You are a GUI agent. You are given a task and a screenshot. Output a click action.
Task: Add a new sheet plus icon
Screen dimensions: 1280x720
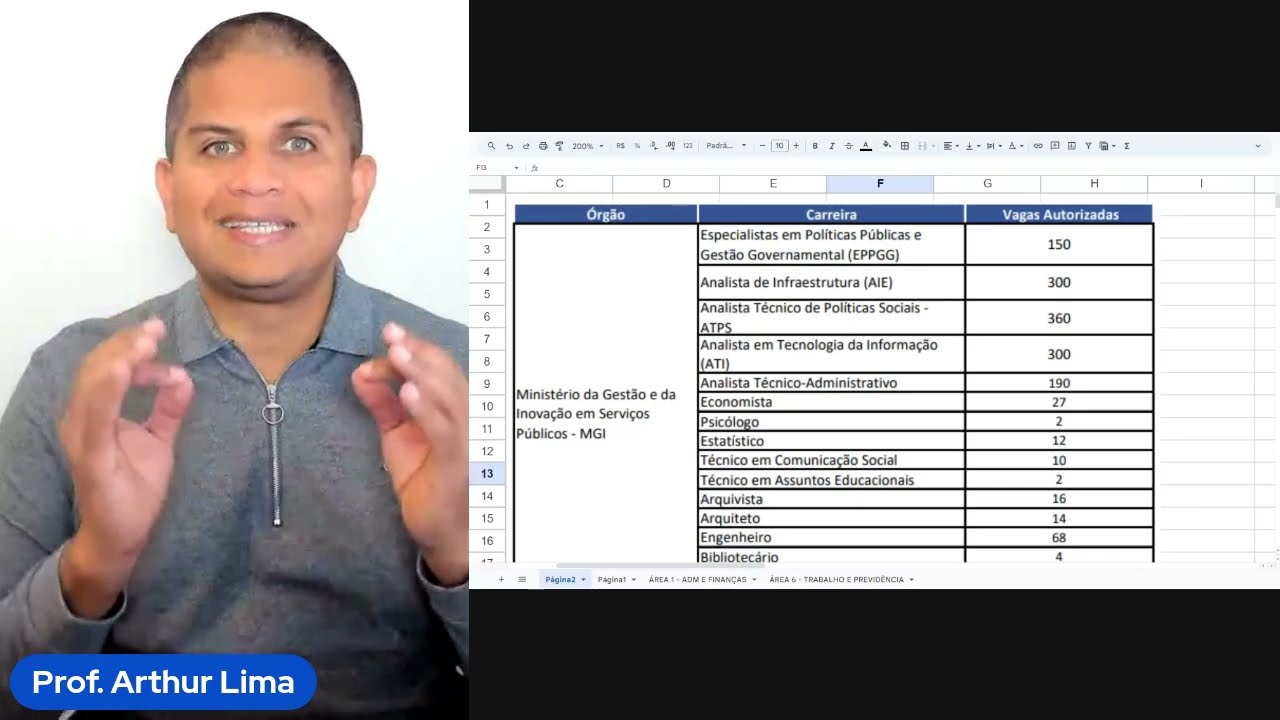501,579
